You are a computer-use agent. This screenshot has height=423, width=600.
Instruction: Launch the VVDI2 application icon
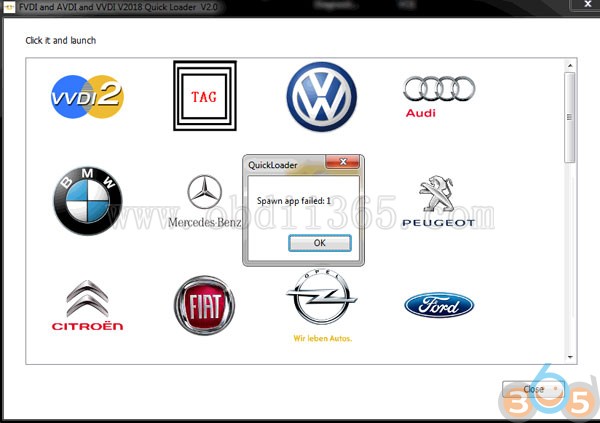(x=87, y=96)
